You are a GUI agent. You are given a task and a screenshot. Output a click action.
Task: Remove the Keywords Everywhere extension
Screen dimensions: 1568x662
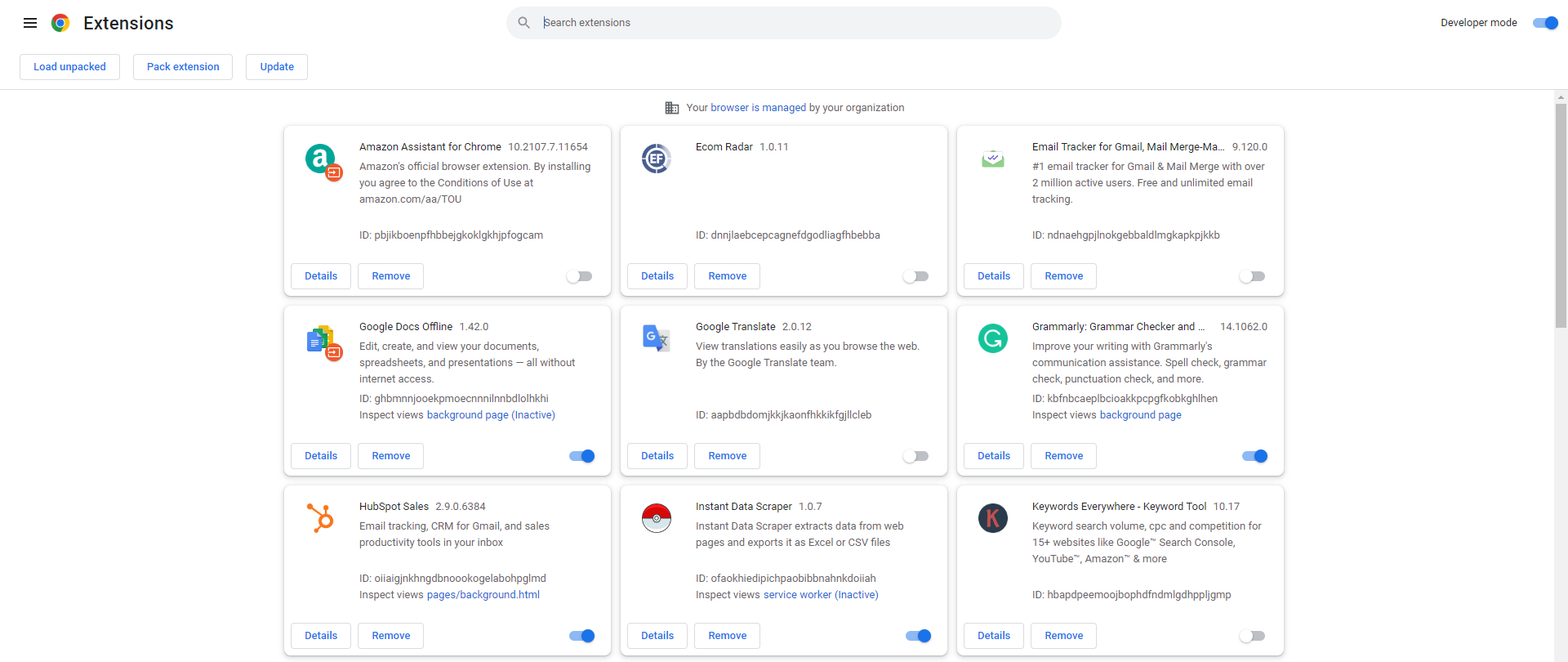pos(1064,636)
